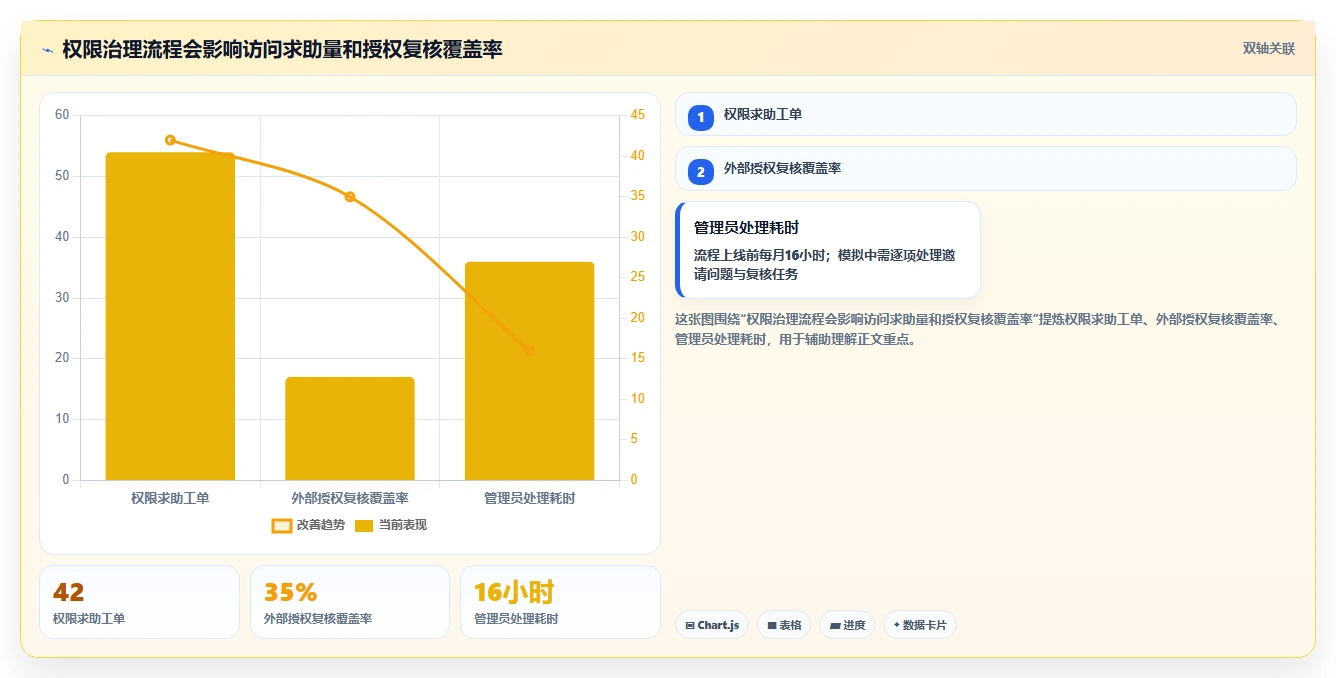Click the Chart.js tag

point(712,625)
